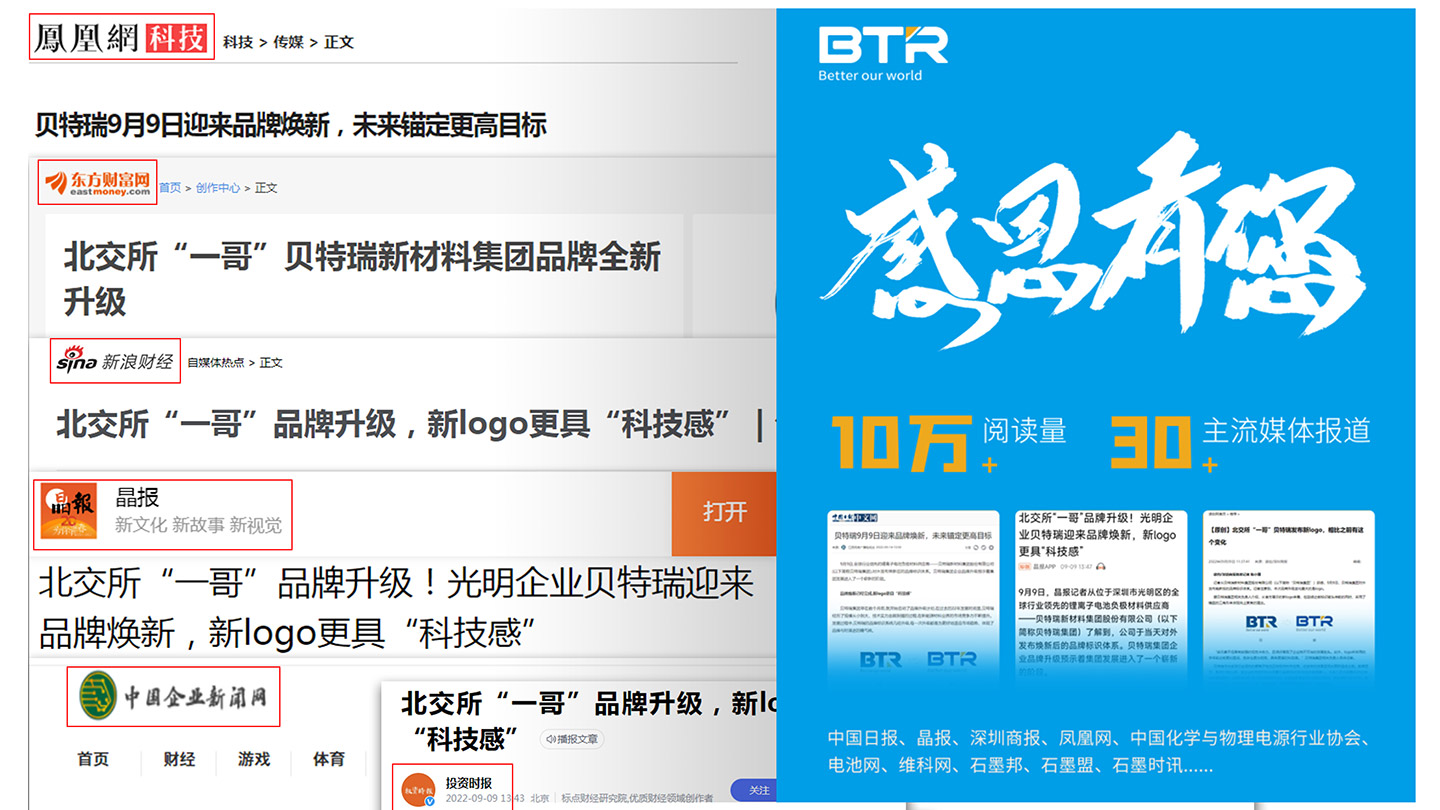The height and width of the screenshot is (810, 1440).
Task: Switch to the 财经 nav tab
Action: click(x=179, y=760)
